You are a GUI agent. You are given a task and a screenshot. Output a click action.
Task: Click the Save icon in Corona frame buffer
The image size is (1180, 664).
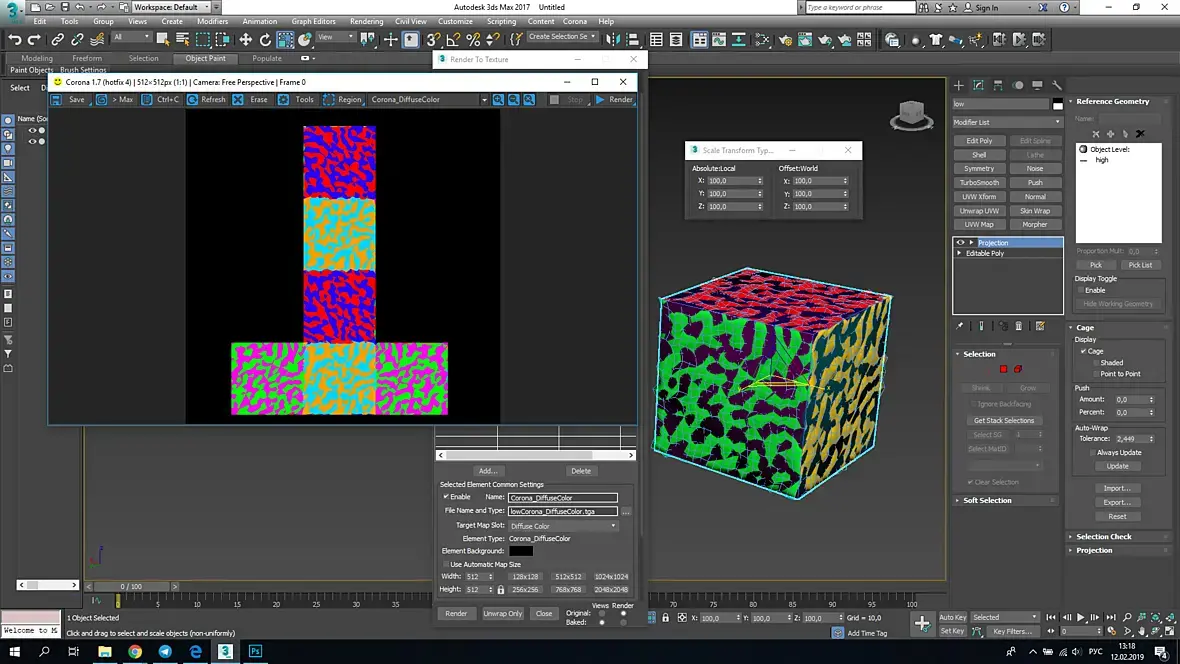click(58, 100)
